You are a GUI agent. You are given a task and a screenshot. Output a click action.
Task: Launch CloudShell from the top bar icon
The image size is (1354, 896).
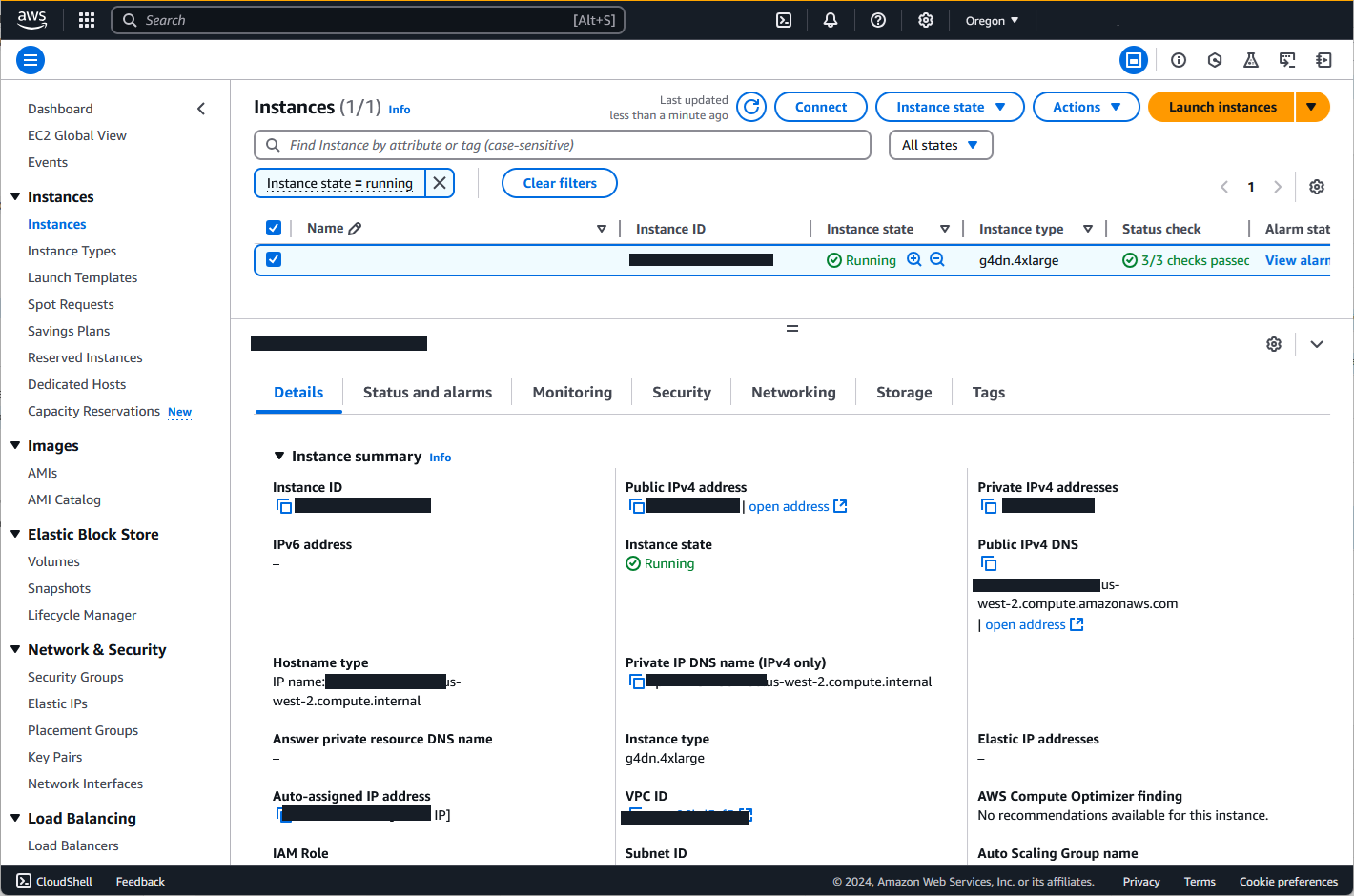tap(784, 20)
